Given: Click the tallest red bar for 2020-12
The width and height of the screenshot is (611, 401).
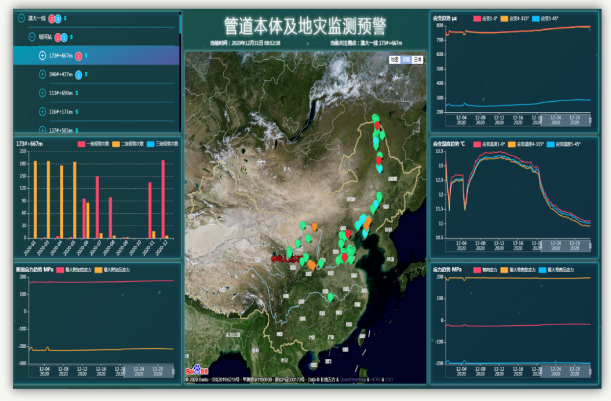Looking at the screenshot, I should 163,199.
